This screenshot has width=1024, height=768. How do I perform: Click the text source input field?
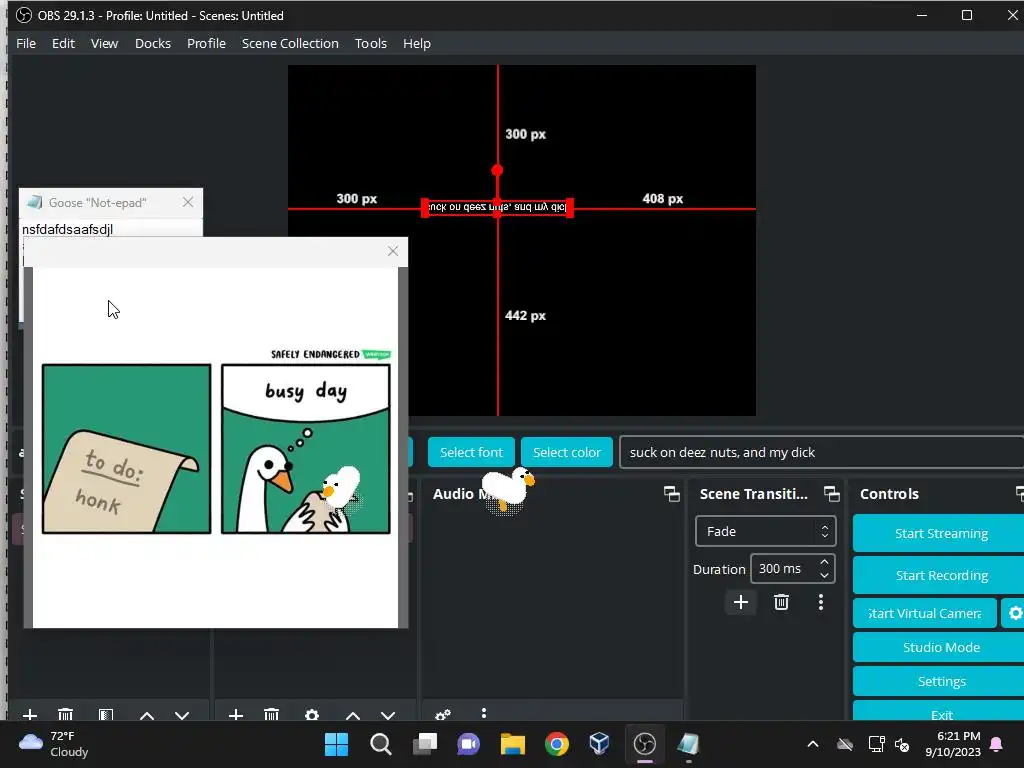click(x=822, y=452)
